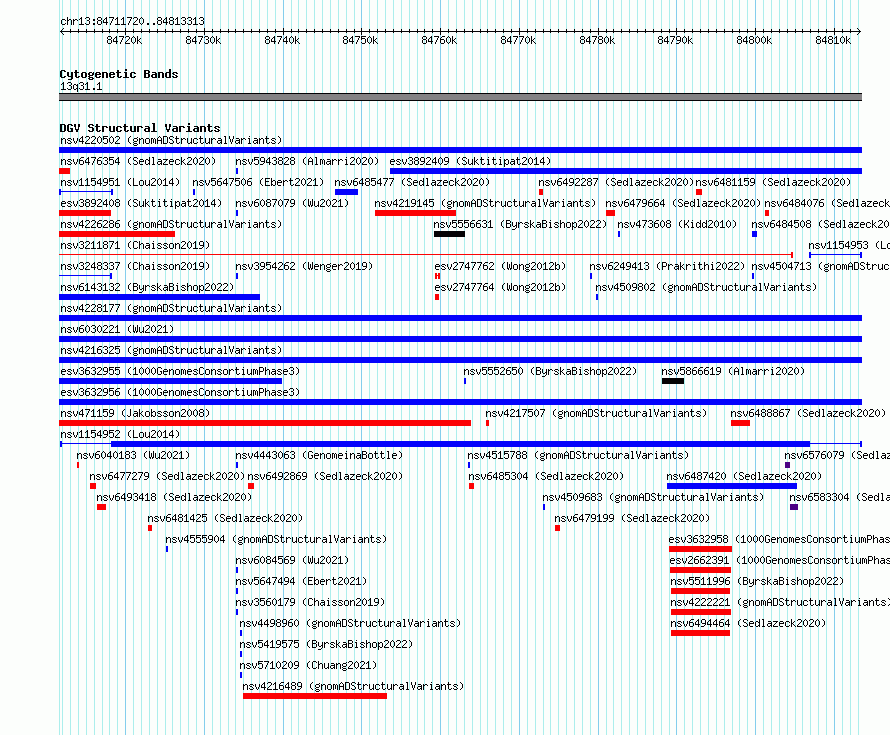Select nsv5419575 (ByrskaBishop2022) label
890x735 pixels.
[326, 644]
